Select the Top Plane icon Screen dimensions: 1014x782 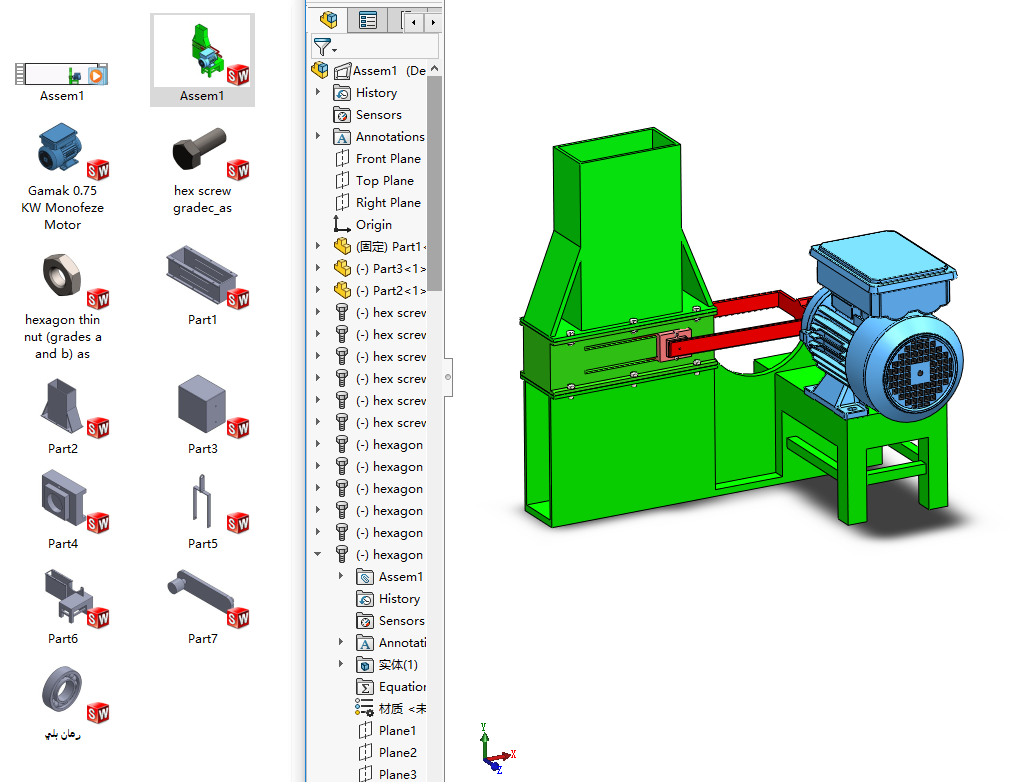[x=342, y=180]
